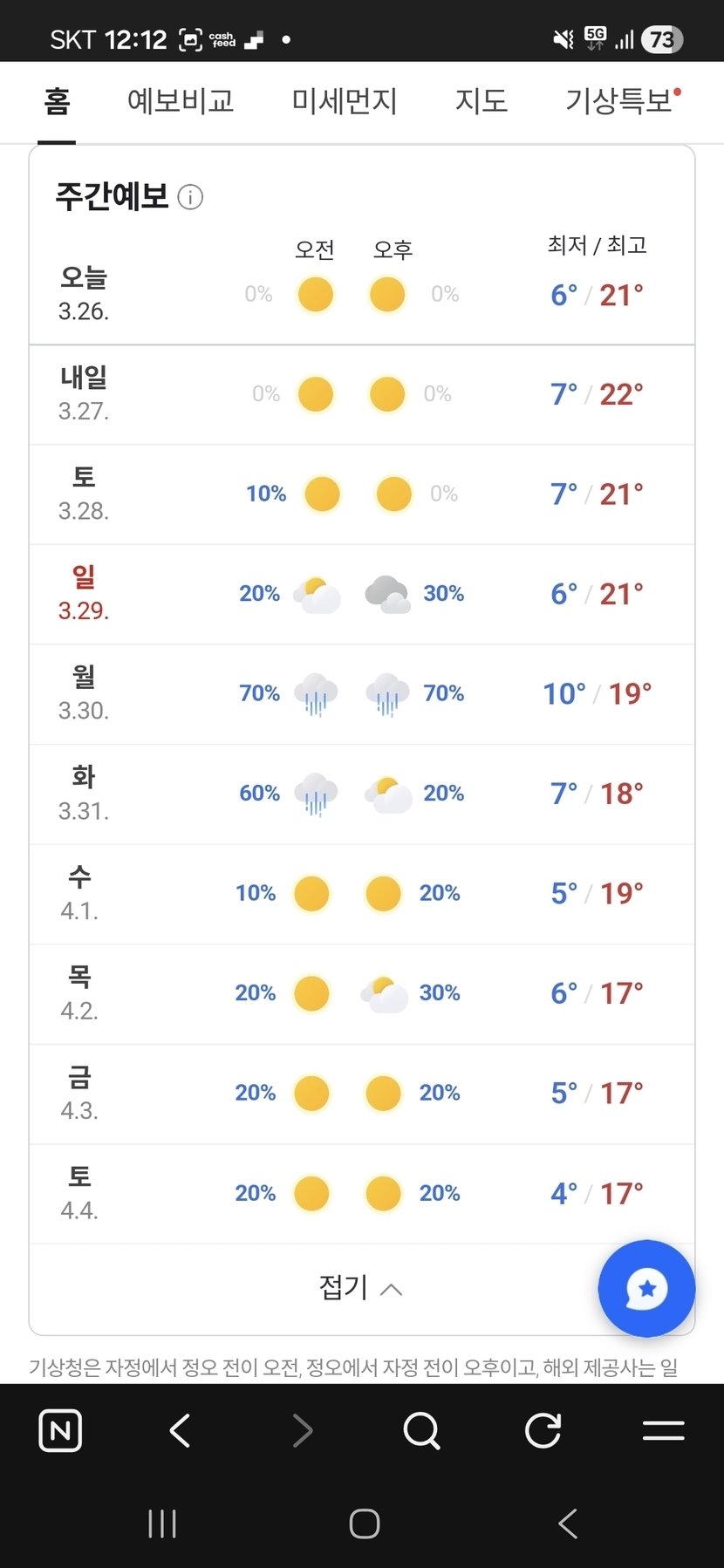Switch to the 예보비교 tab
The height and width of the screenshot is (1568, 724).
(x=181, y=101)
